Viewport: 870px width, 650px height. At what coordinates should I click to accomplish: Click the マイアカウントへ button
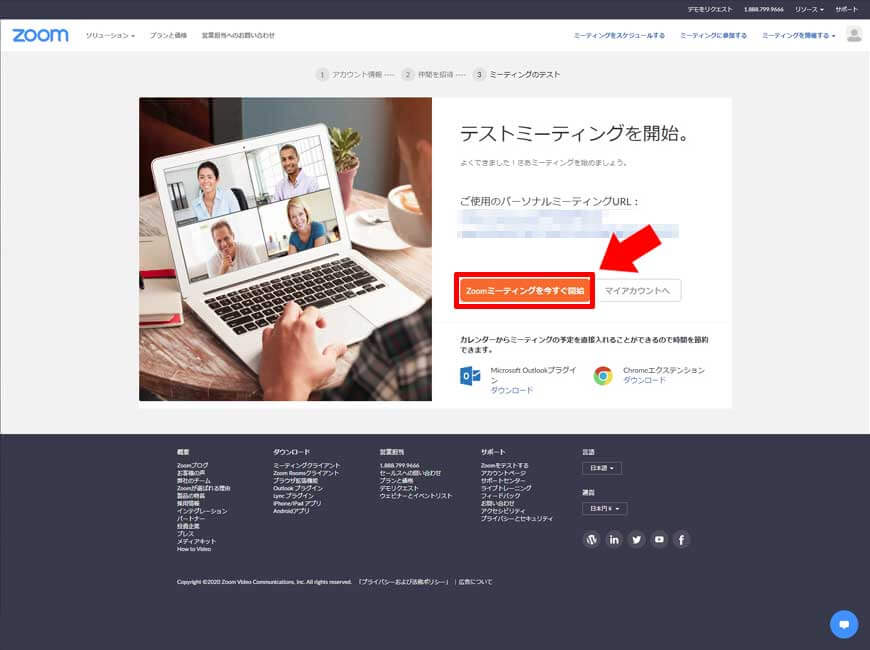tap(638, 290)
